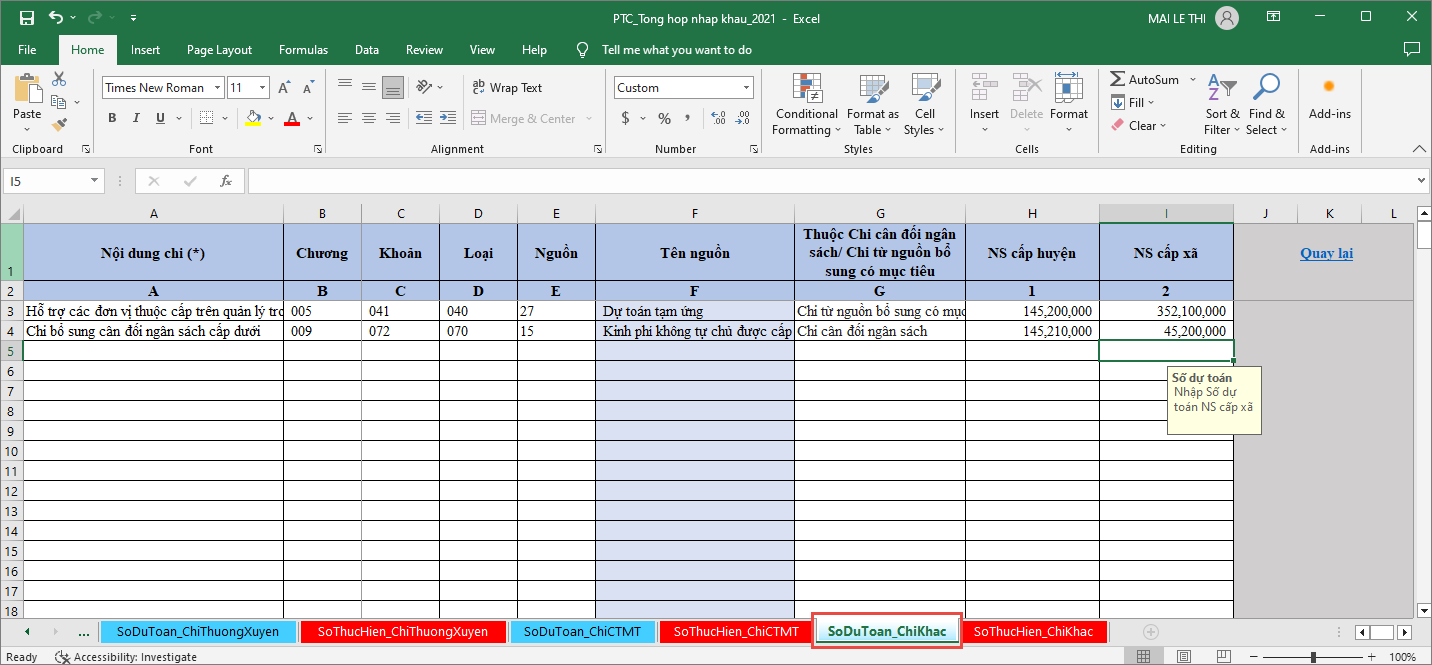Open Find & Select magnifier

pyautogui.click(x=1266, y=89)
